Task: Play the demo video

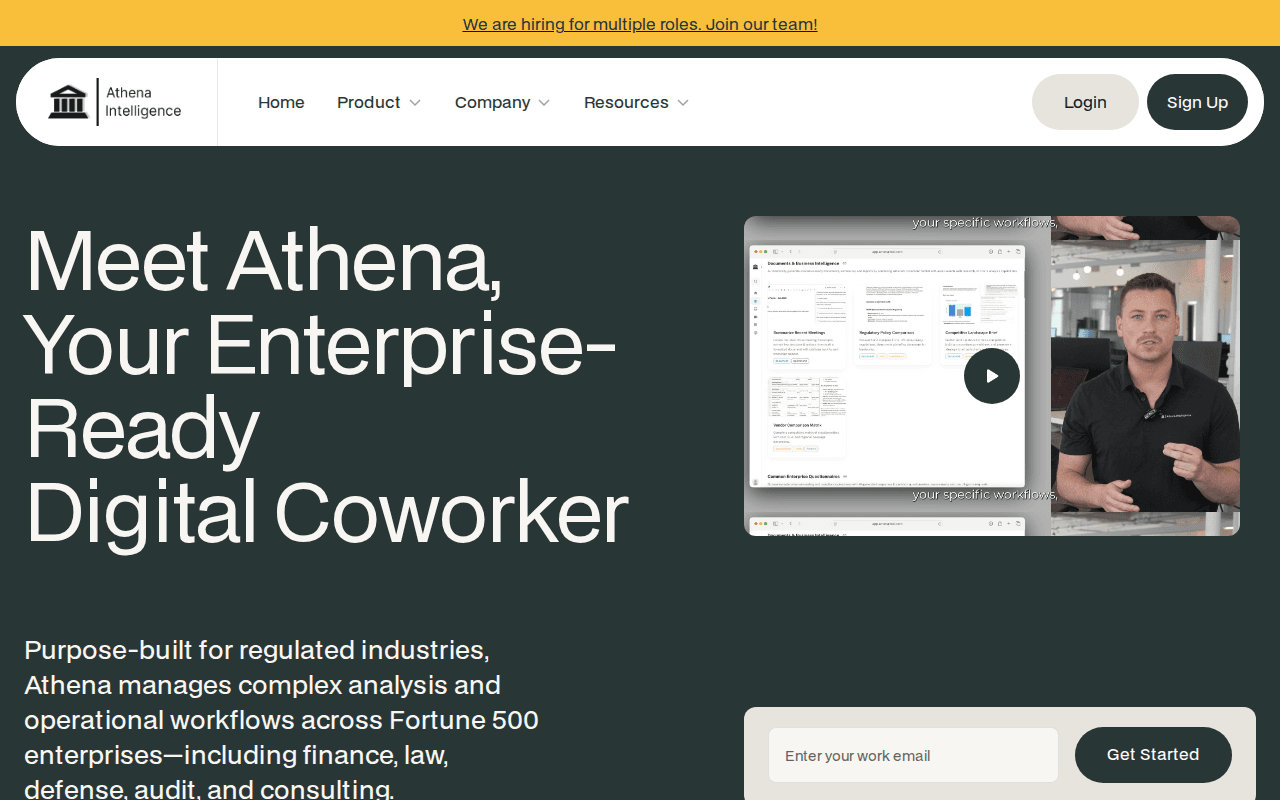Action: coord(992,376)
